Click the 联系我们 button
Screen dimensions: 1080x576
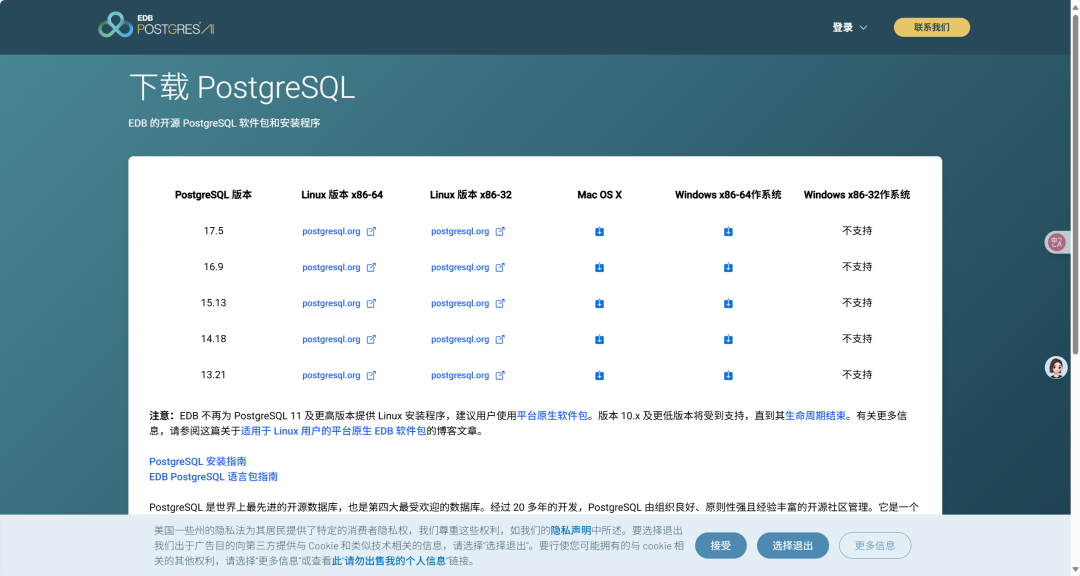coord(931,28)
